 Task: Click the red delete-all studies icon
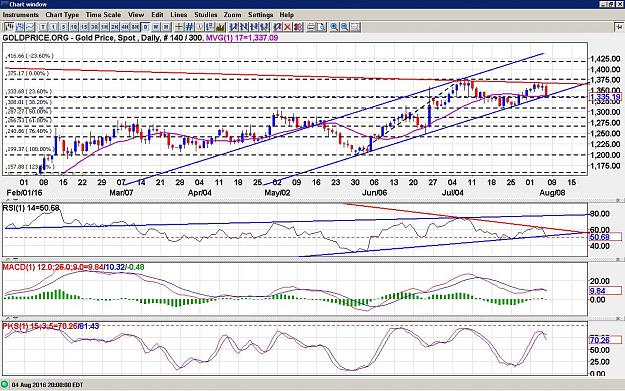[298, 27]
